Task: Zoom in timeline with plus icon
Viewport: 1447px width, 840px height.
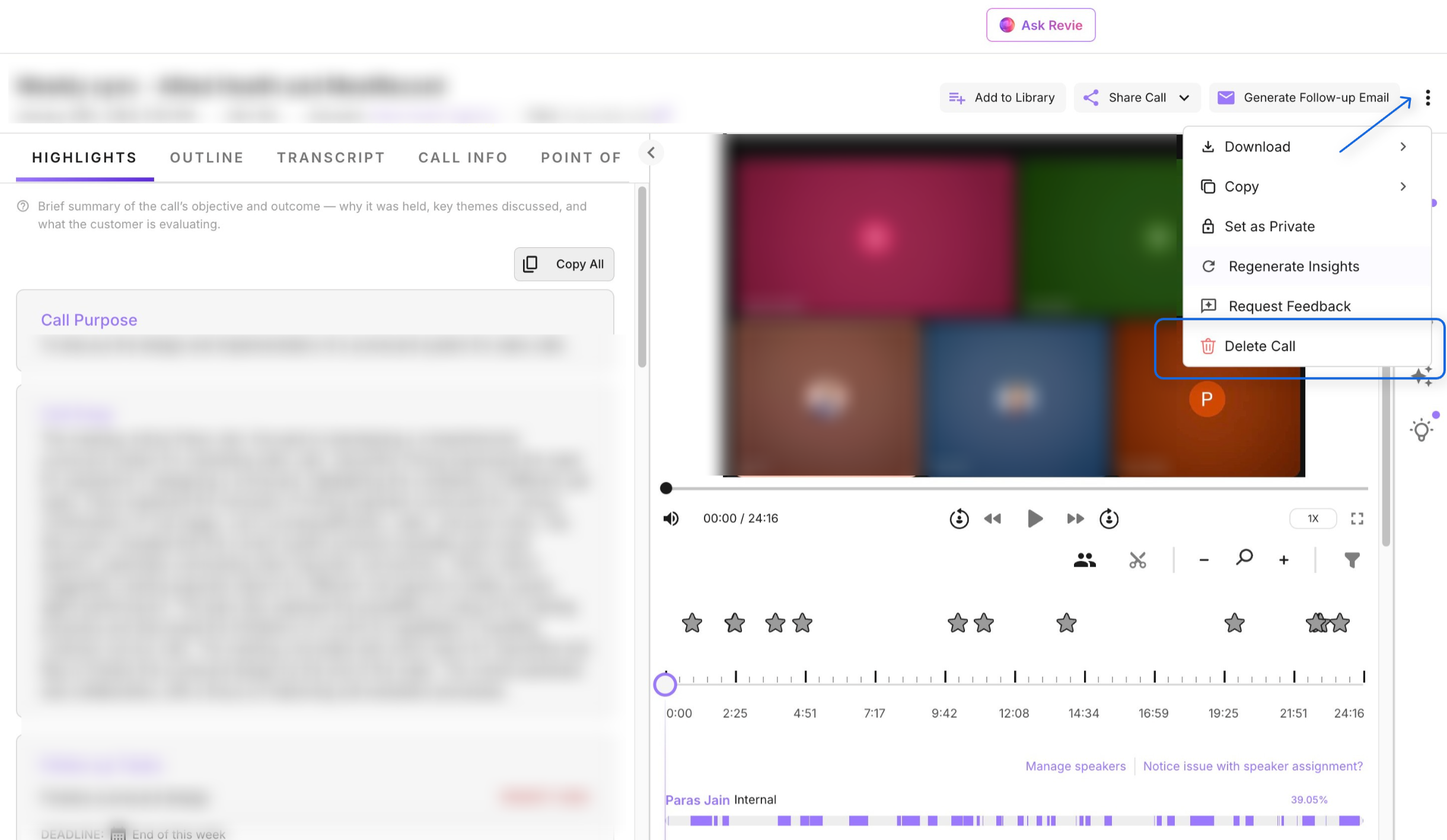Action: click(1284, 560)
